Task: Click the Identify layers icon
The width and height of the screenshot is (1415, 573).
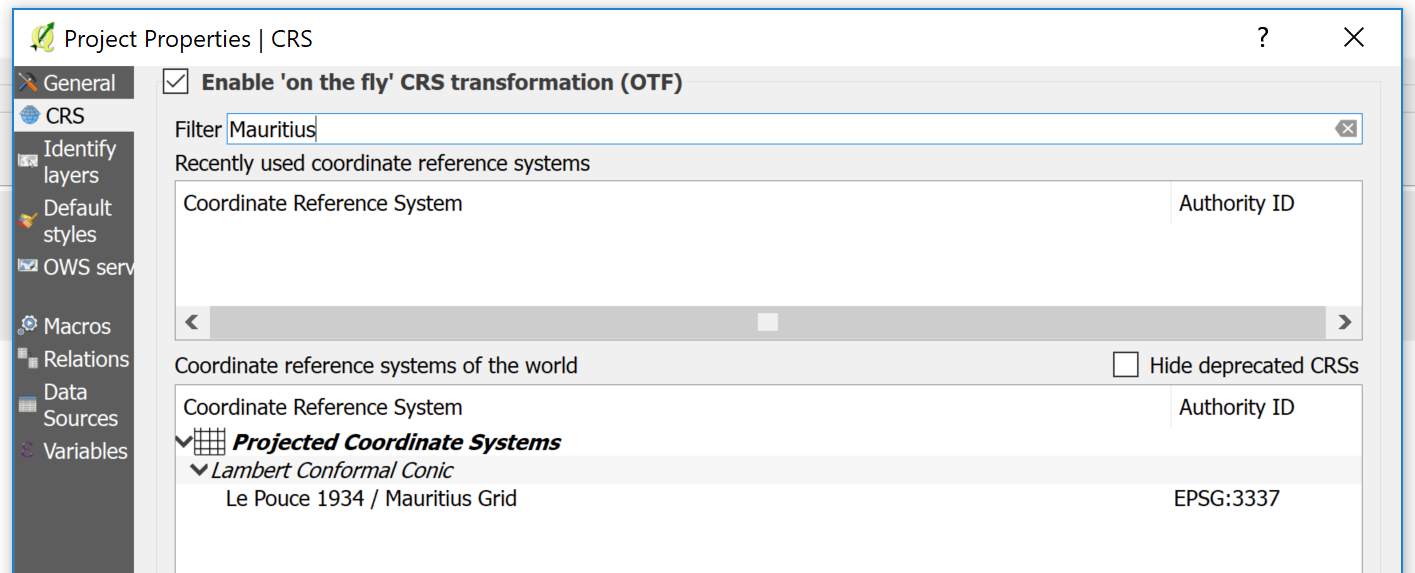Action: click(28, 162)
